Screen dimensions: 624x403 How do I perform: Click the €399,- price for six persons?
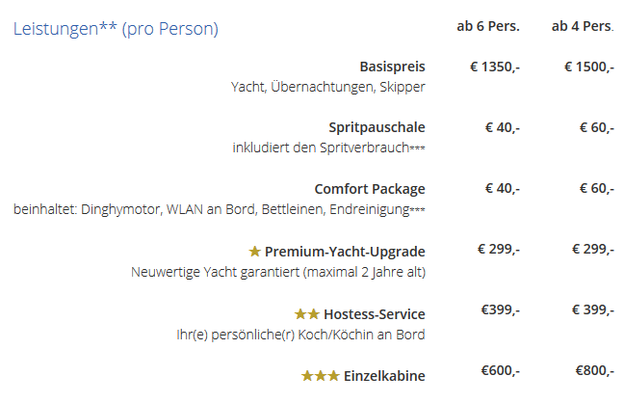click(x=500, y=310)
